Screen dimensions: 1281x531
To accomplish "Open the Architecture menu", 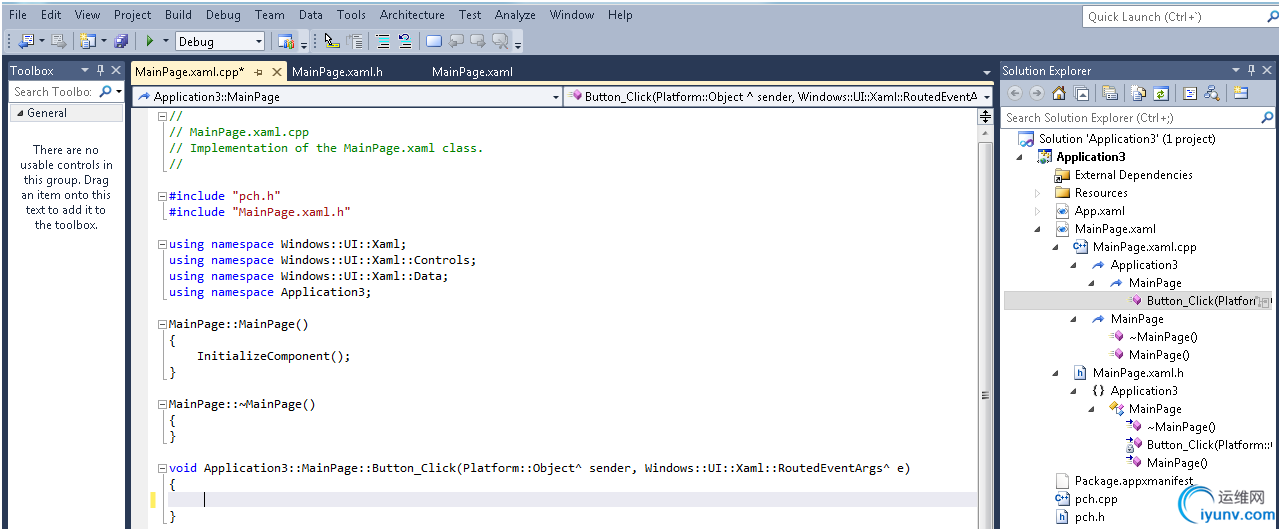I will 412,15.
